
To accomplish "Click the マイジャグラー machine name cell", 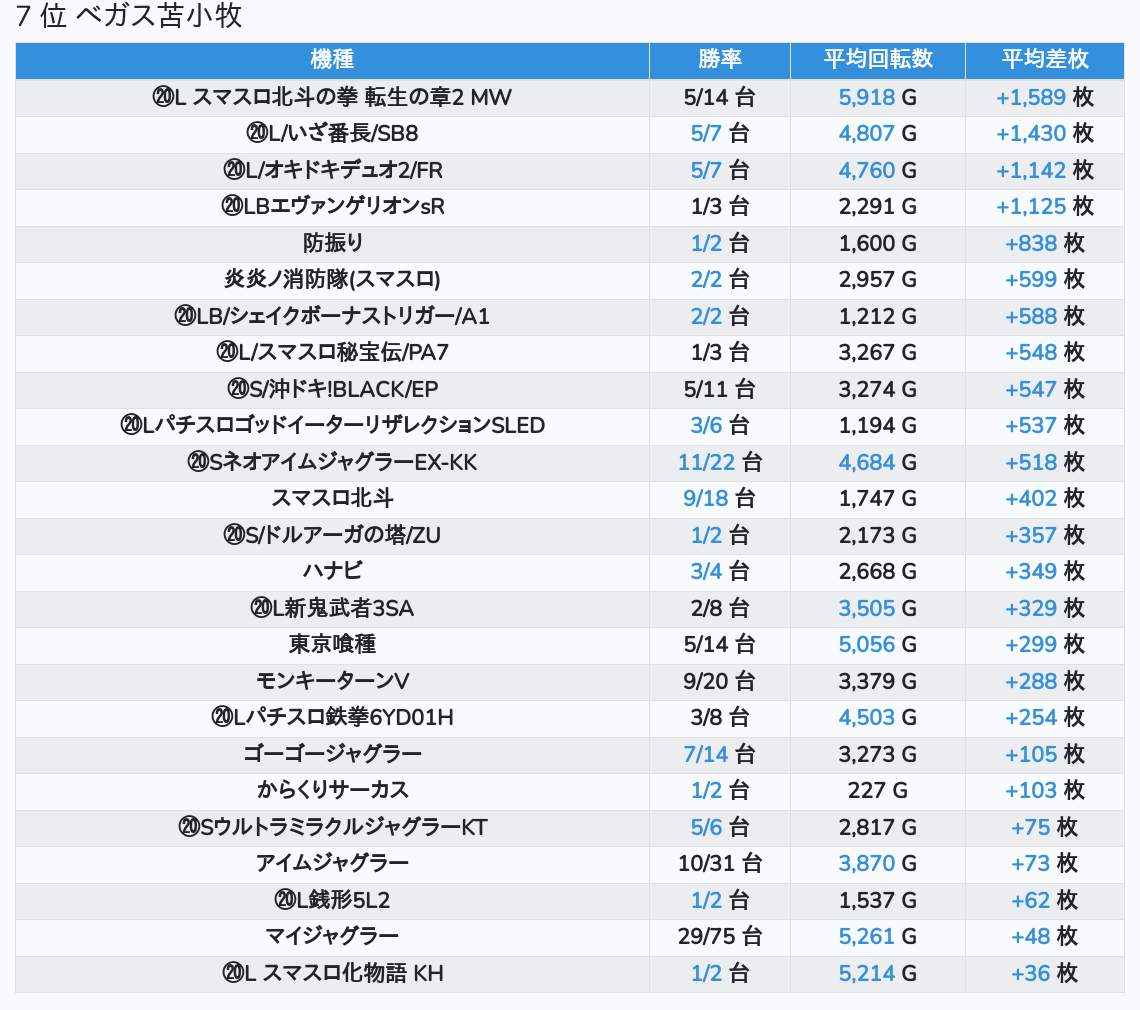I will [332, 937].
